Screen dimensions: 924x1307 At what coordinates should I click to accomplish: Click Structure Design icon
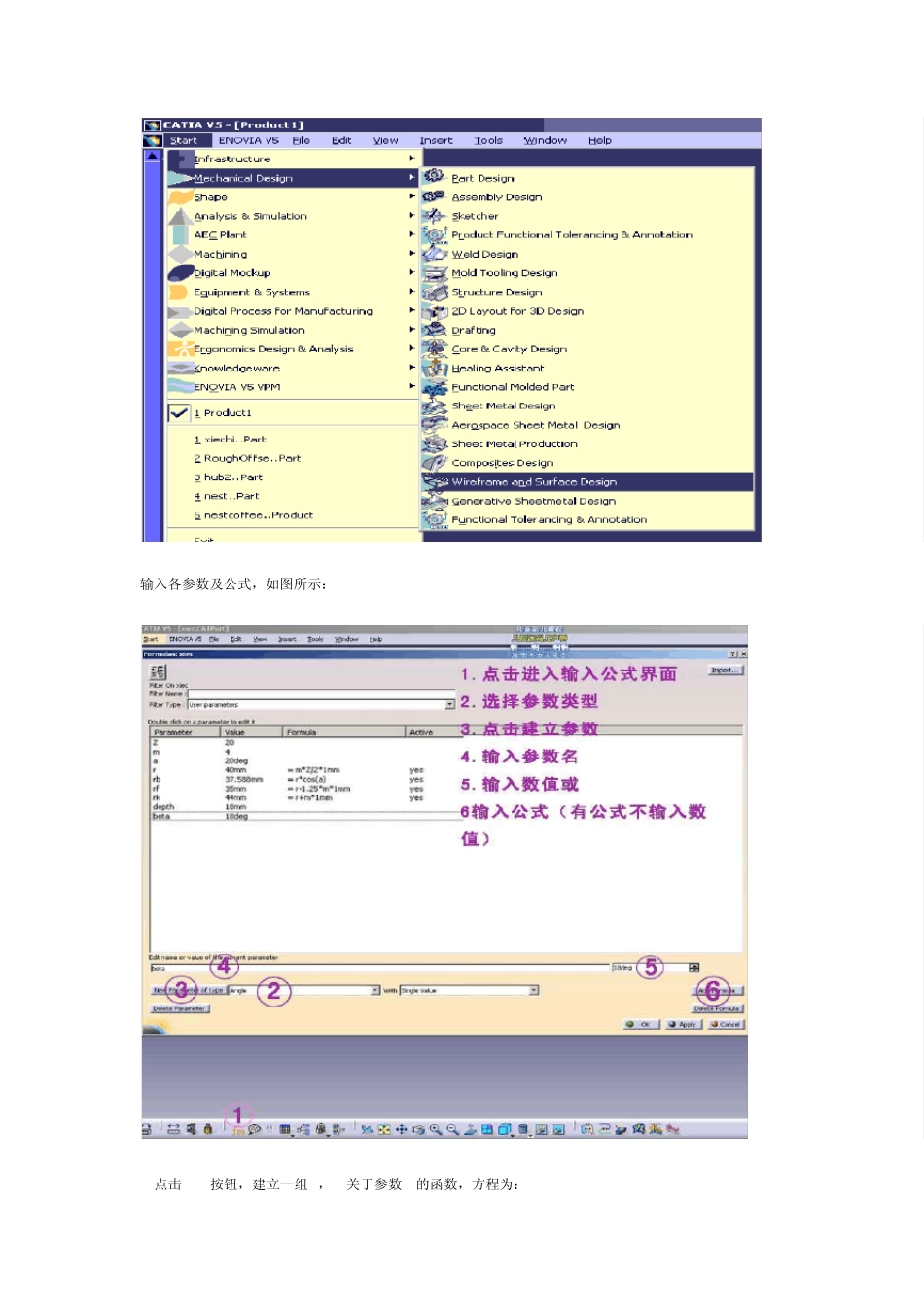(x=434, y=291)
